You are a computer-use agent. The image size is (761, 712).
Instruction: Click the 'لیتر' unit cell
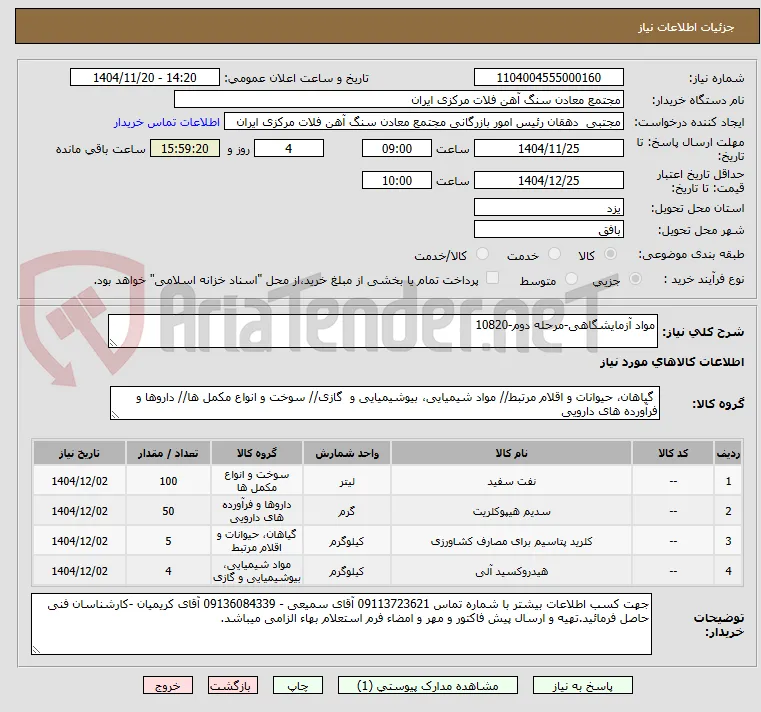tap(347, 481)
